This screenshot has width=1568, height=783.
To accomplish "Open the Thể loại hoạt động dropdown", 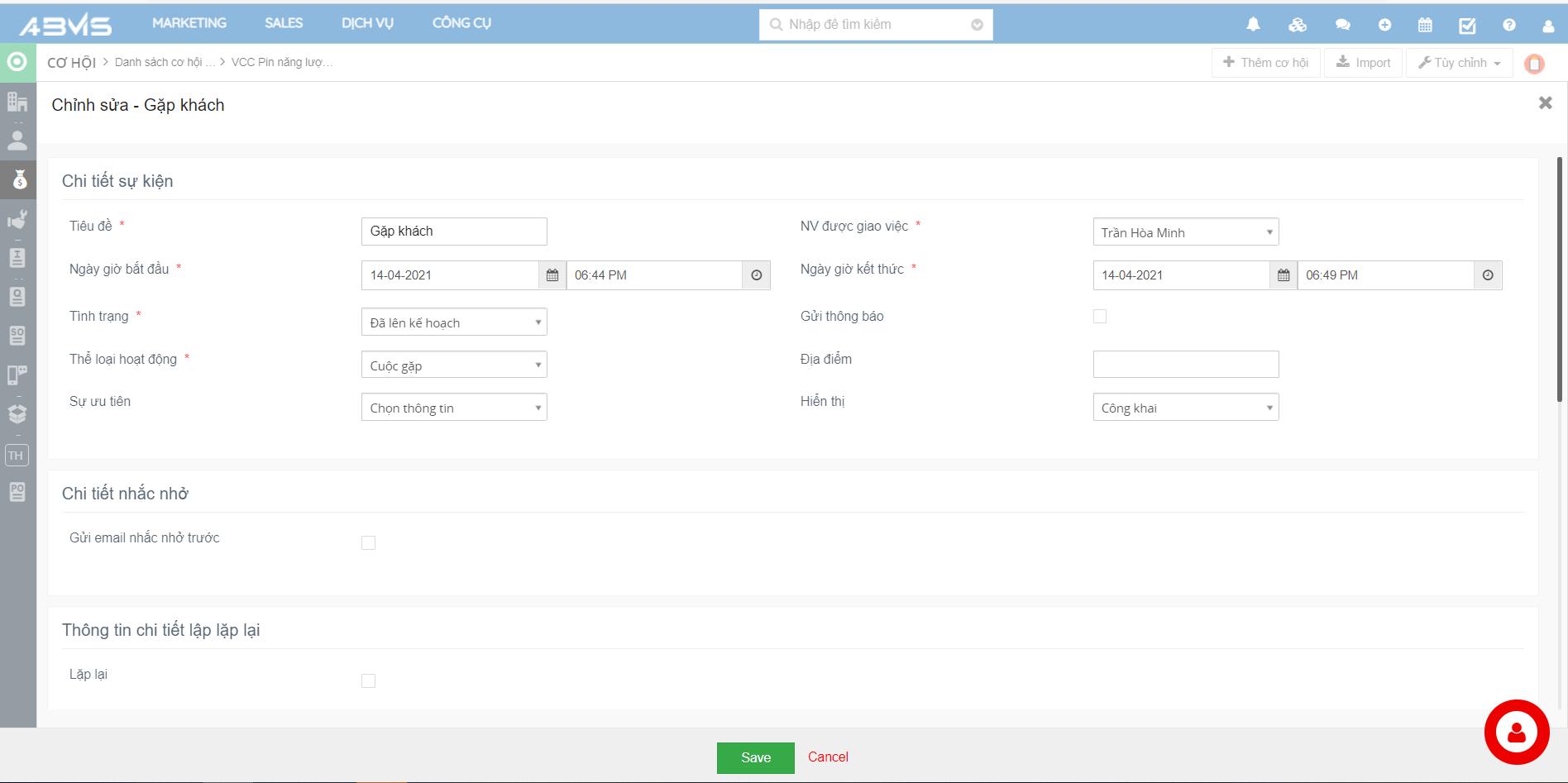I will click(454, 365).
